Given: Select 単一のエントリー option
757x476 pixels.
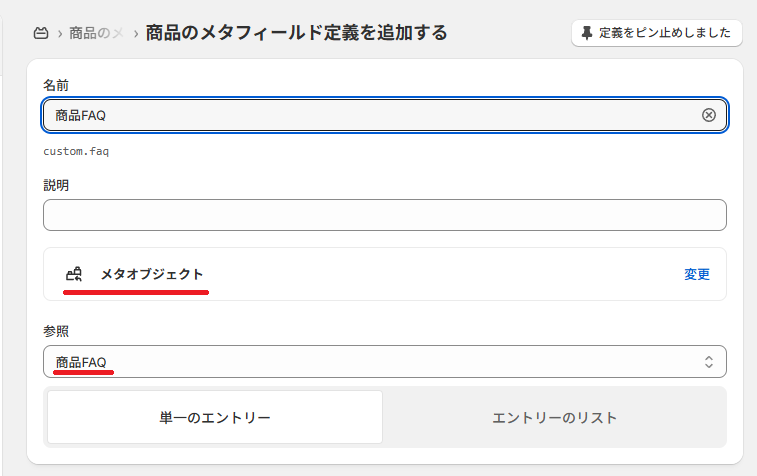Looking at the screenshot, I should 215,417.
